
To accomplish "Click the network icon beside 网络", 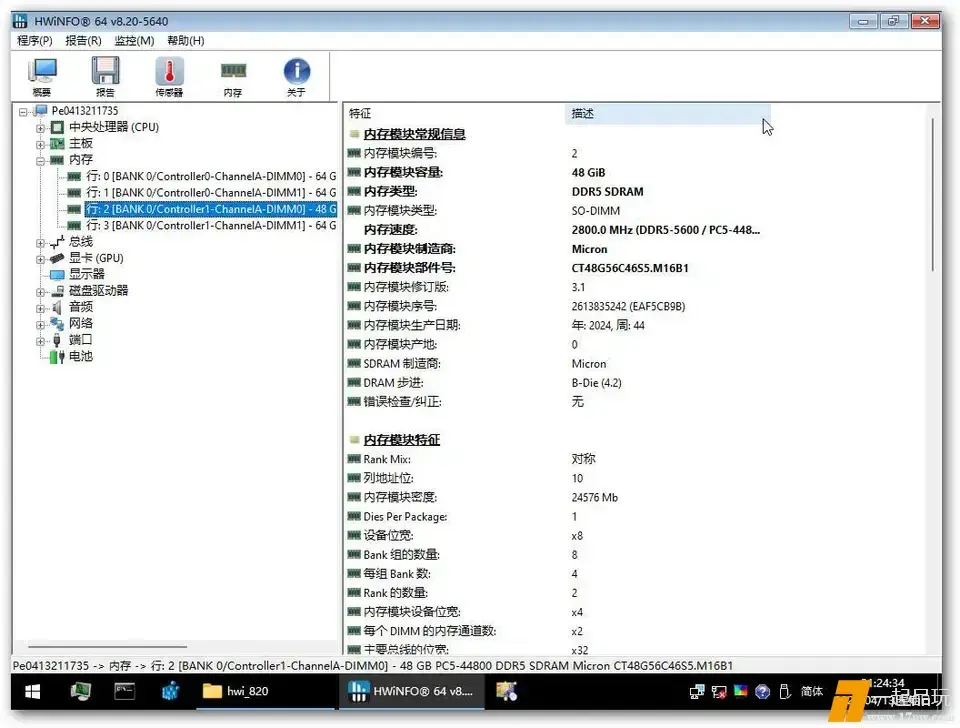I will (57, 323).
